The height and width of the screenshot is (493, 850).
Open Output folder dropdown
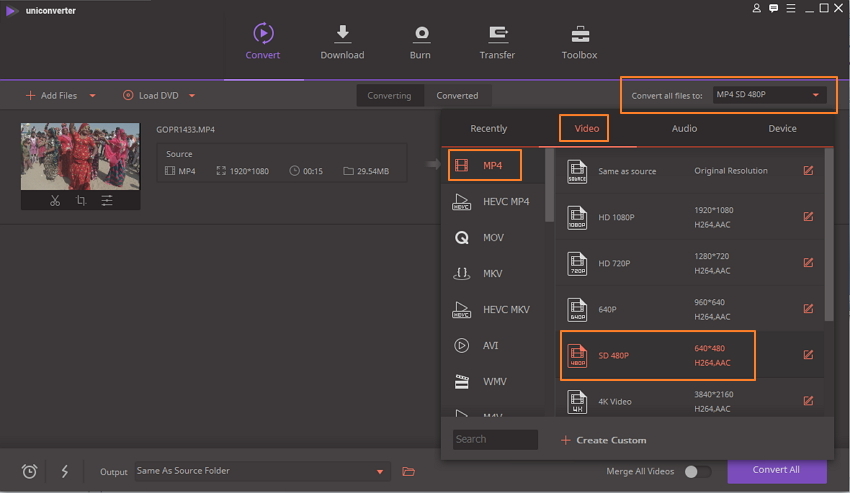[262, 471]
